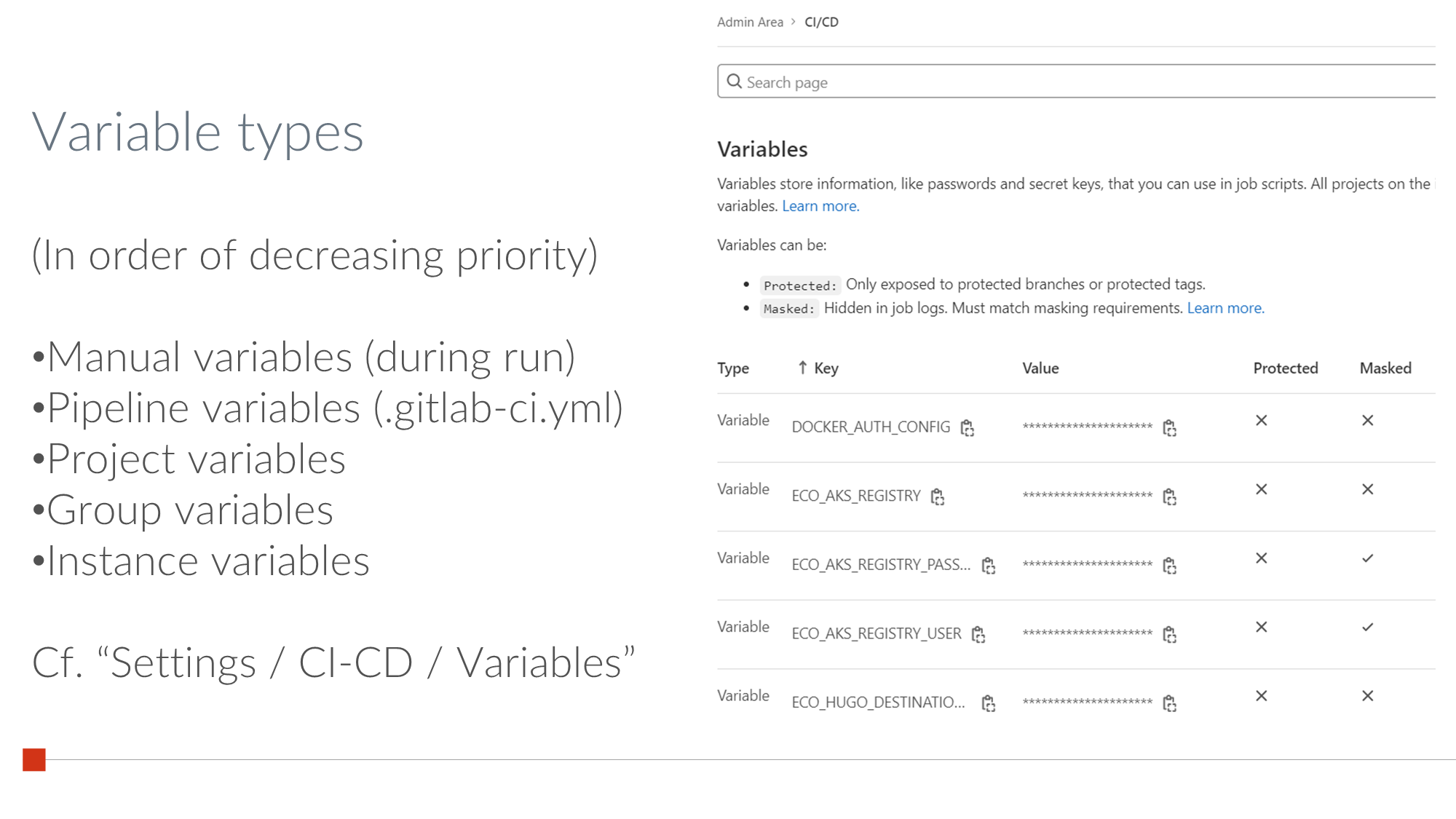1456x819 pixels.
Task: Click Protected X mark for DOCKER_AUTH_CONFIG
Action: tap(1261, 420)
